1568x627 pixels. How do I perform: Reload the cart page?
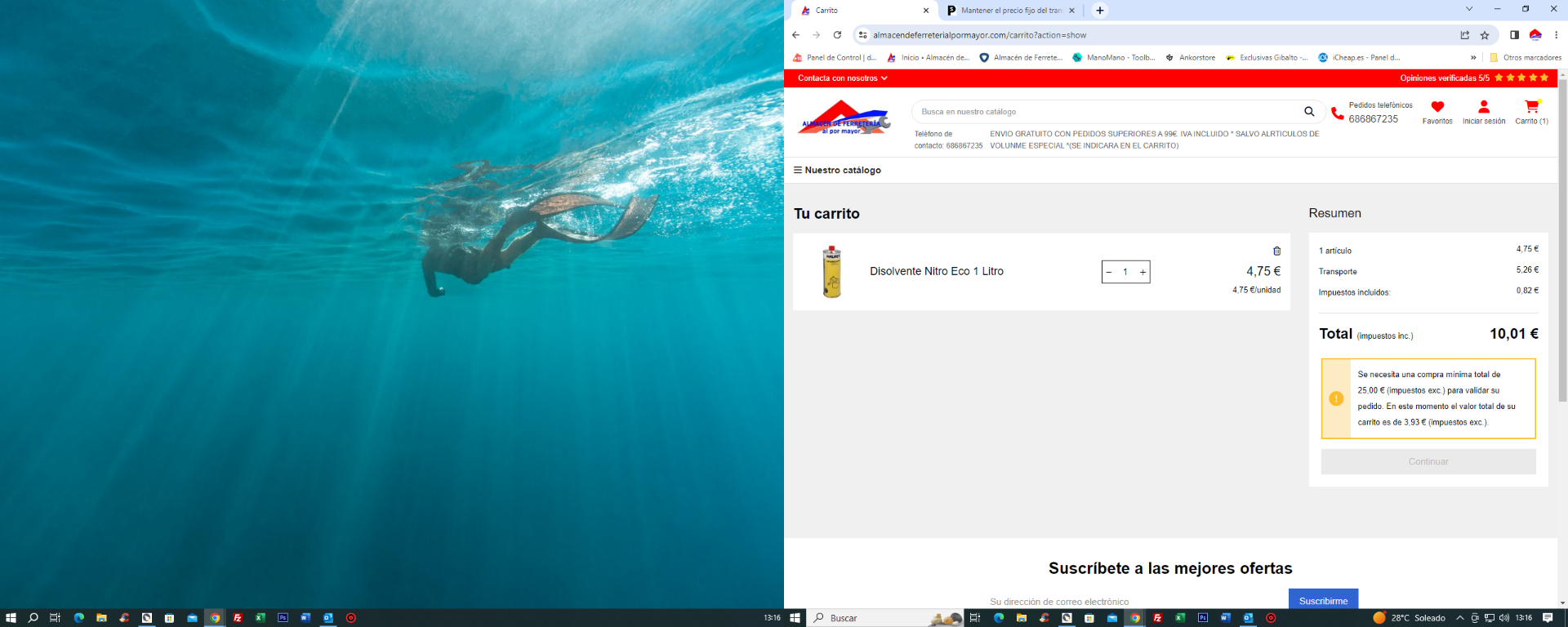tap(837, 35)
